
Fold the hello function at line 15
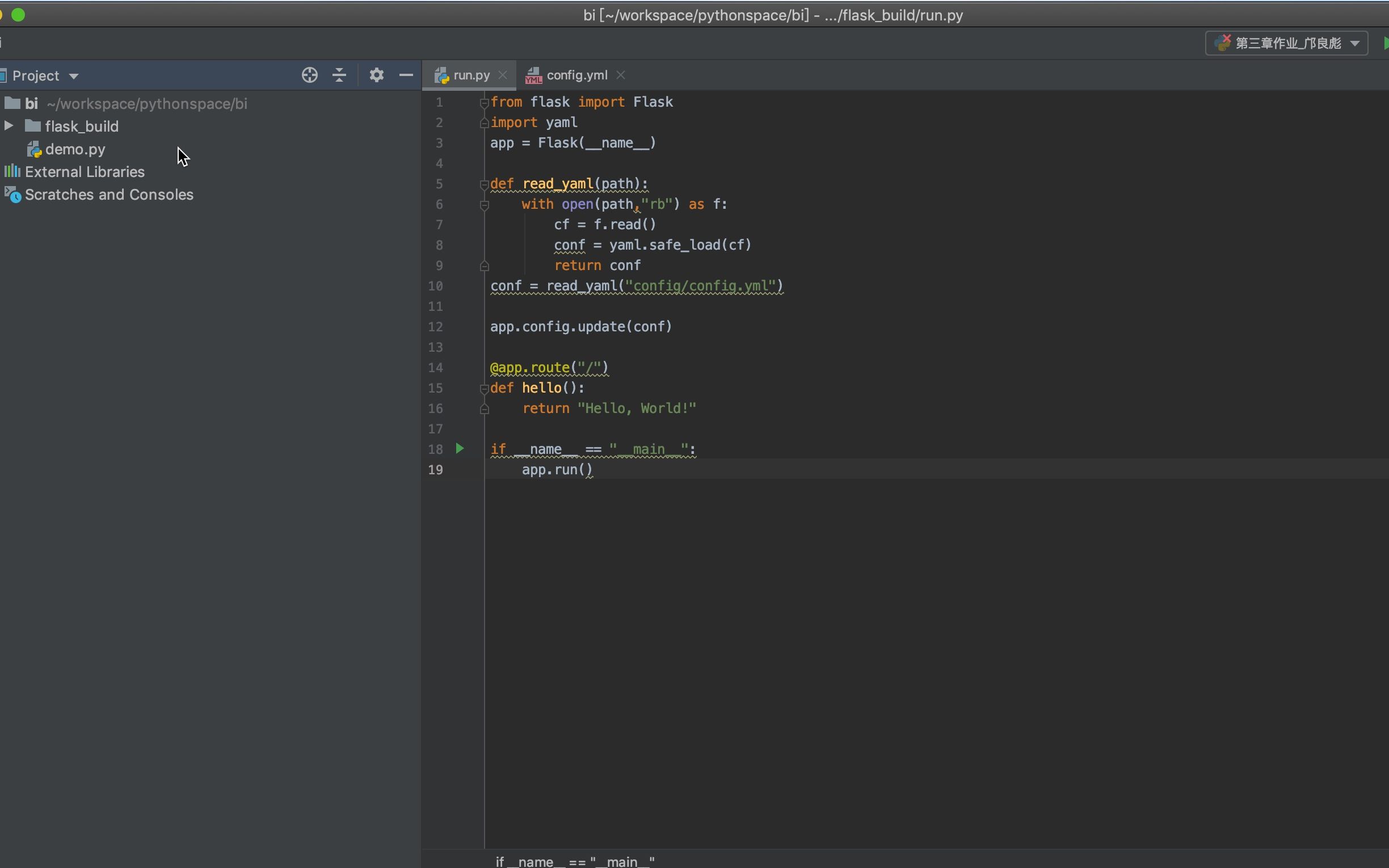(484, 389)
